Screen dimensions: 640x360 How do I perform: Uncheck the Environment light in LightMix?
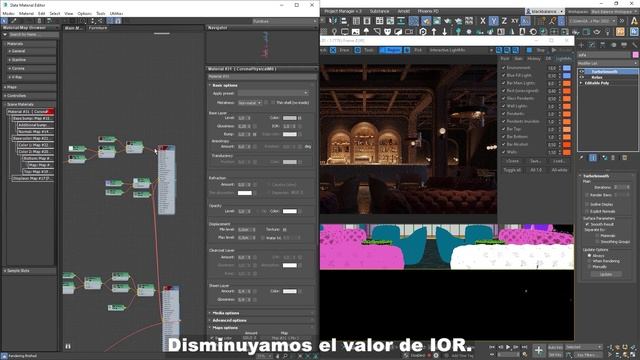(x=503, y=68)
